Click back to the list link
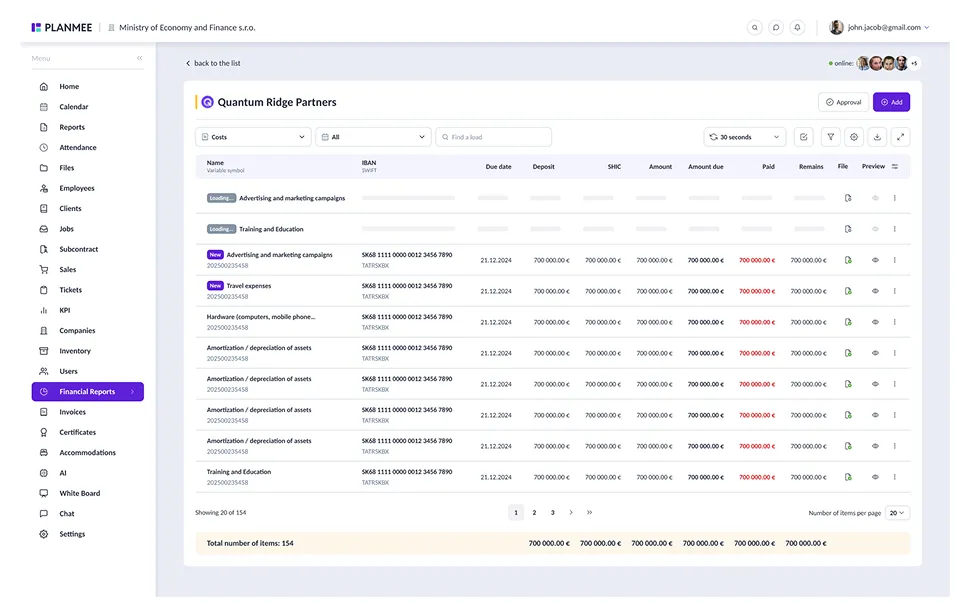Image resolution: width=970 pixels, height=610 pixels. (x=213, y=63)
